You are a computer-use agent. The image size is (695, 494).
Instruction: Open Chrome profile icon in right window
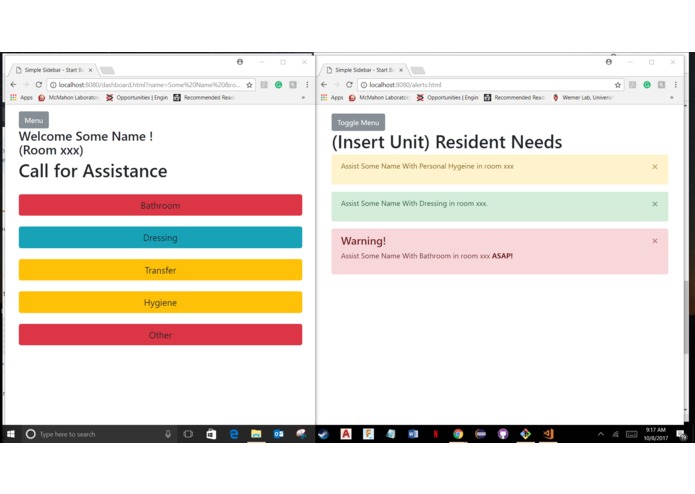(x=609, y=62)
